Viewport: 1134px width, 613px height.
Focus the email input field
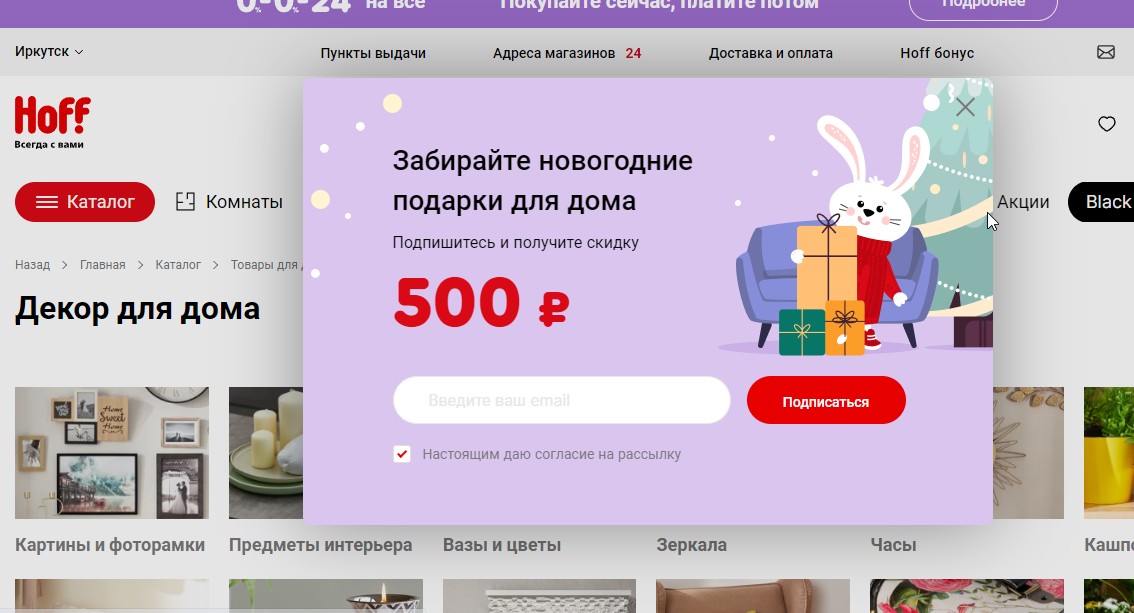pyautogui.click(x=562, y=400)
